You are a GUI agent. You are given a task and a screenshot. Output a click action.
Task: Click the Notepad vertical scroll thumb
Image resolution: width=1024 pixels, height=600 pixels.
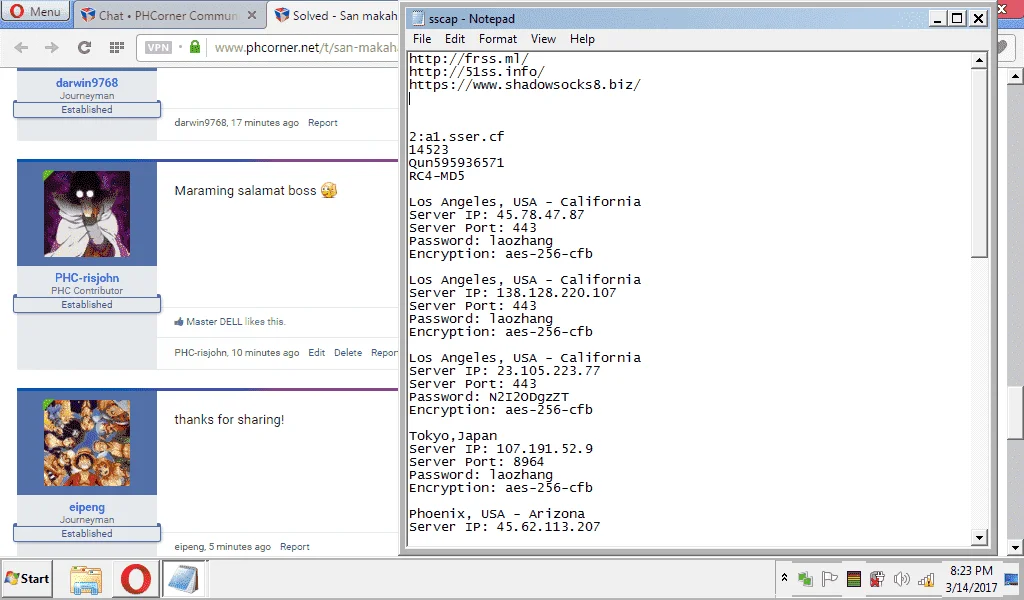click(x=979, y=163)
